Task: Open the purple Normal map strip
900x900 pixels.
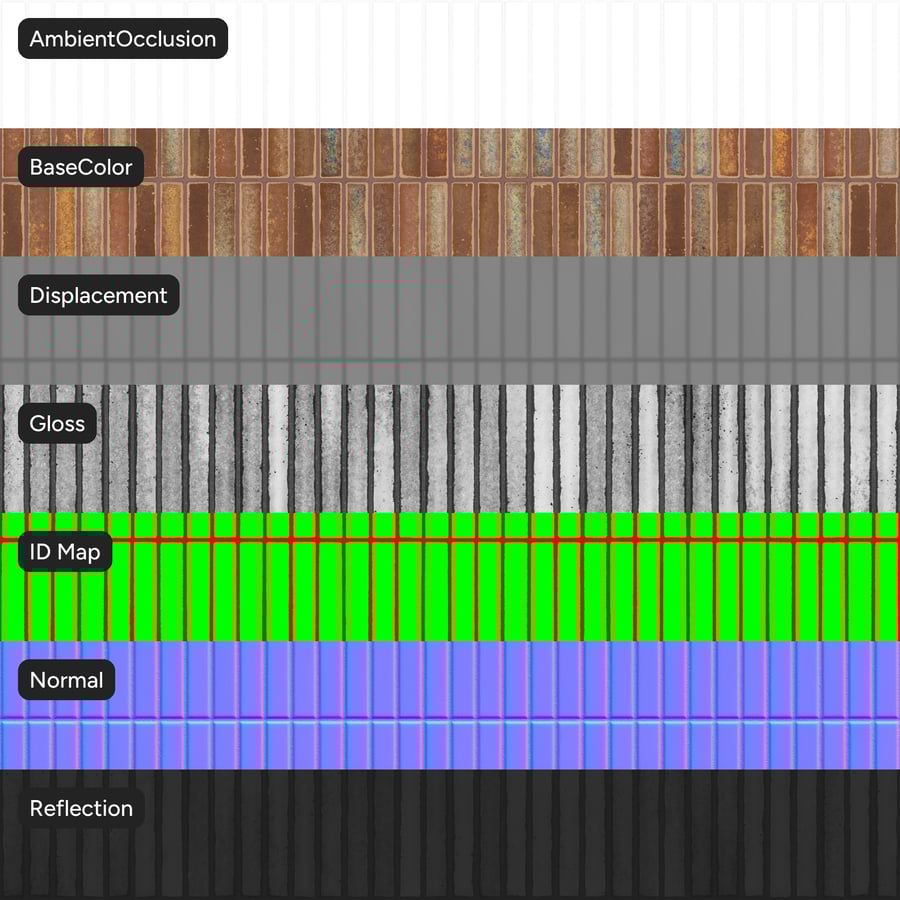Action: pyautogui.click(x=450, y=705)
